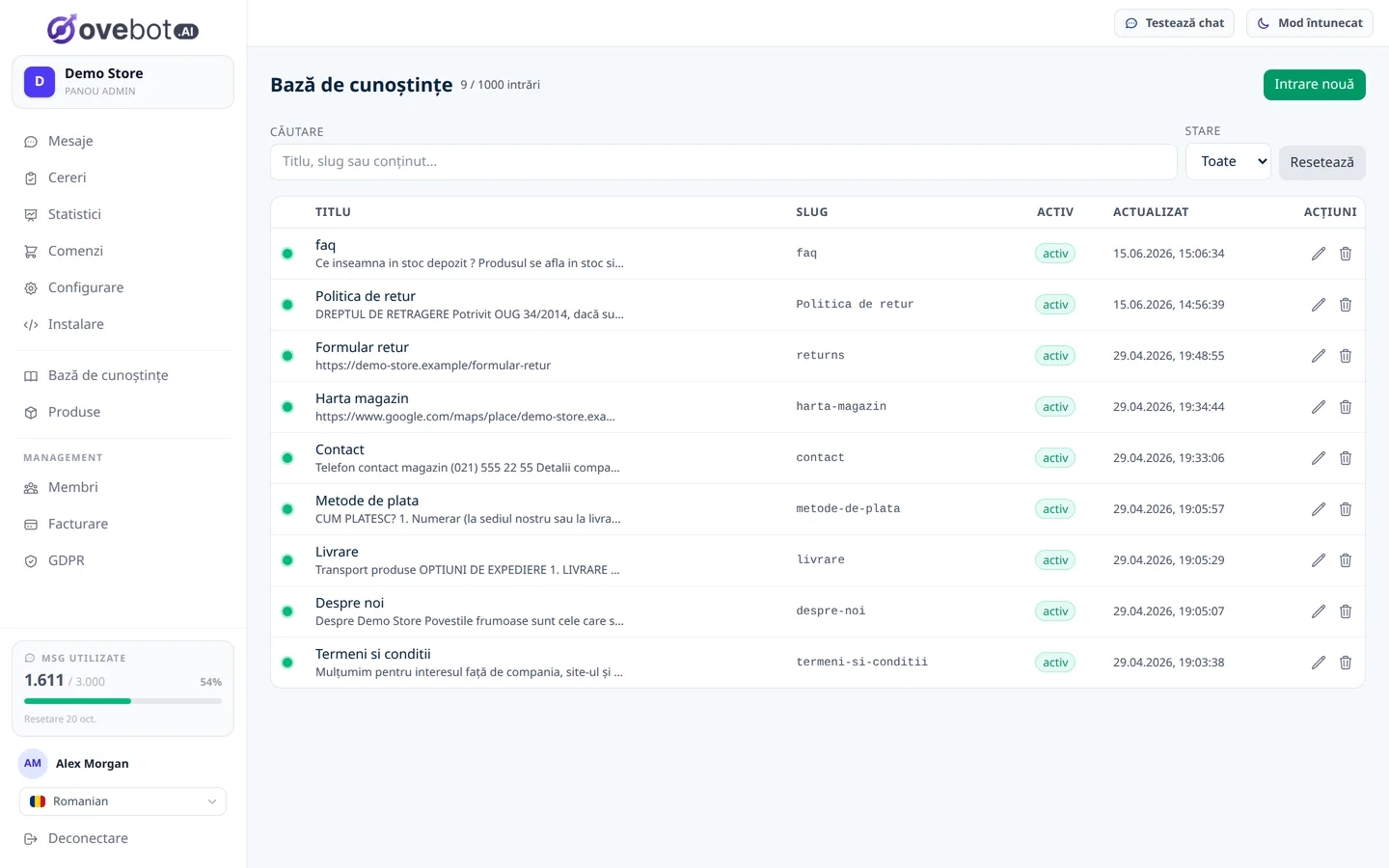The height and width of the screenshot is (868, 1389).
Task: Delete the Livrare entry
Action: [x=1346, y=560]
